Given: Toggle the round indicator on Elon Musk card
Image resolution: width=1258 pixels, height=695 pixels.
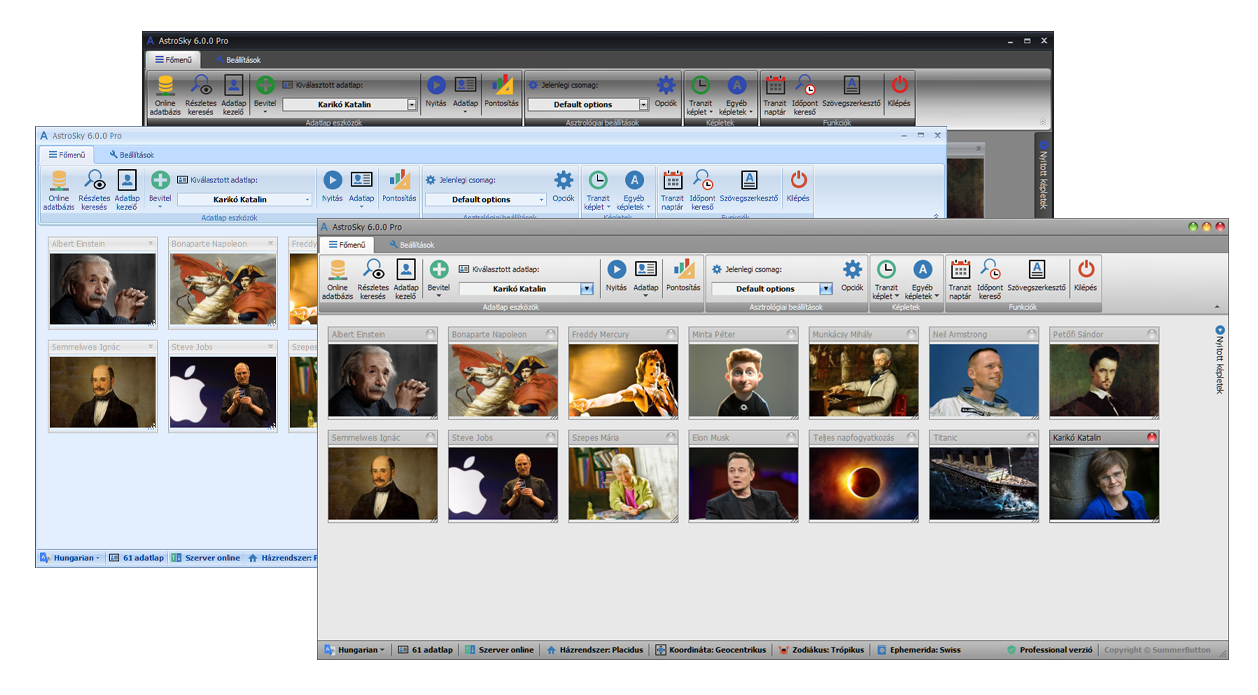Looking at the screenshot, I should [791, 437].
